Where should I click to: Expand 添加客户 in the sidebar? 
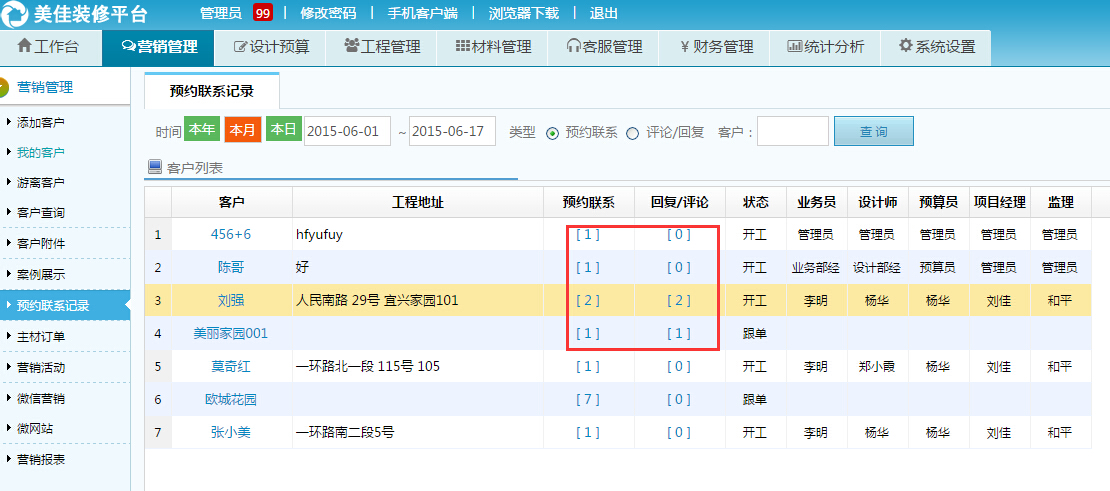point(40,122)
